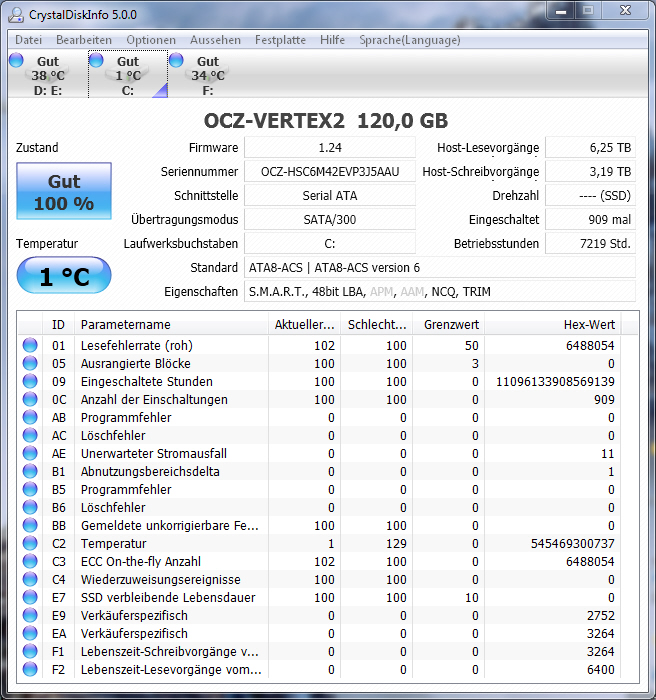Screen dimensions: 656x700
Task: Click the 1 °C temperature button
Action: click(x=64, y=275)
